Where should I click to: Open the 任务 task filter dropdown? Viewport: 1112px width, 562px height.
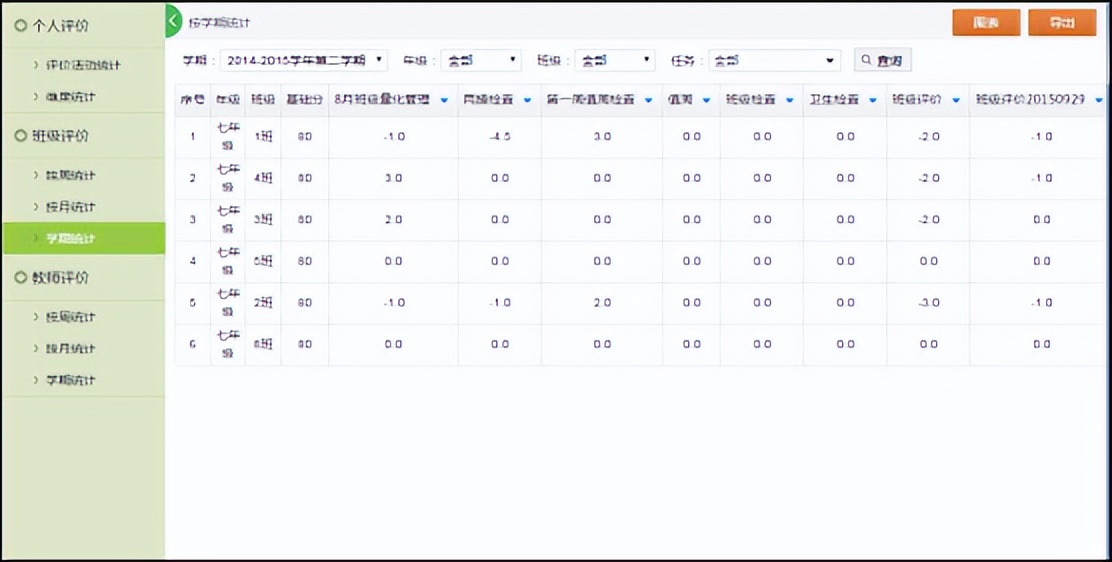774,60
